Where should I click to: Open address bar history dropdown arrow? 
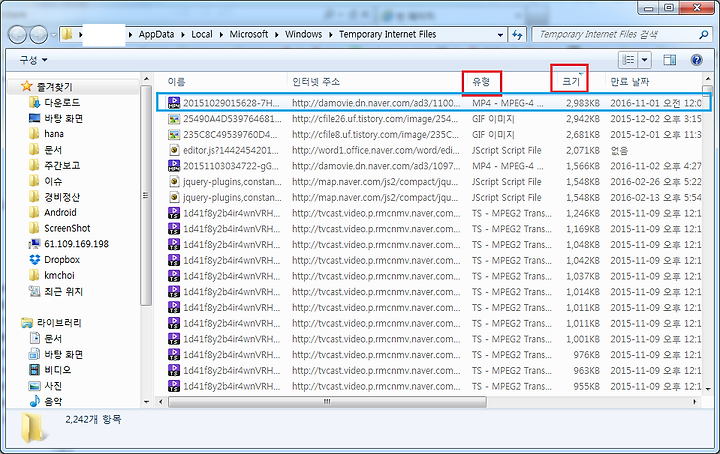[500, 34]
